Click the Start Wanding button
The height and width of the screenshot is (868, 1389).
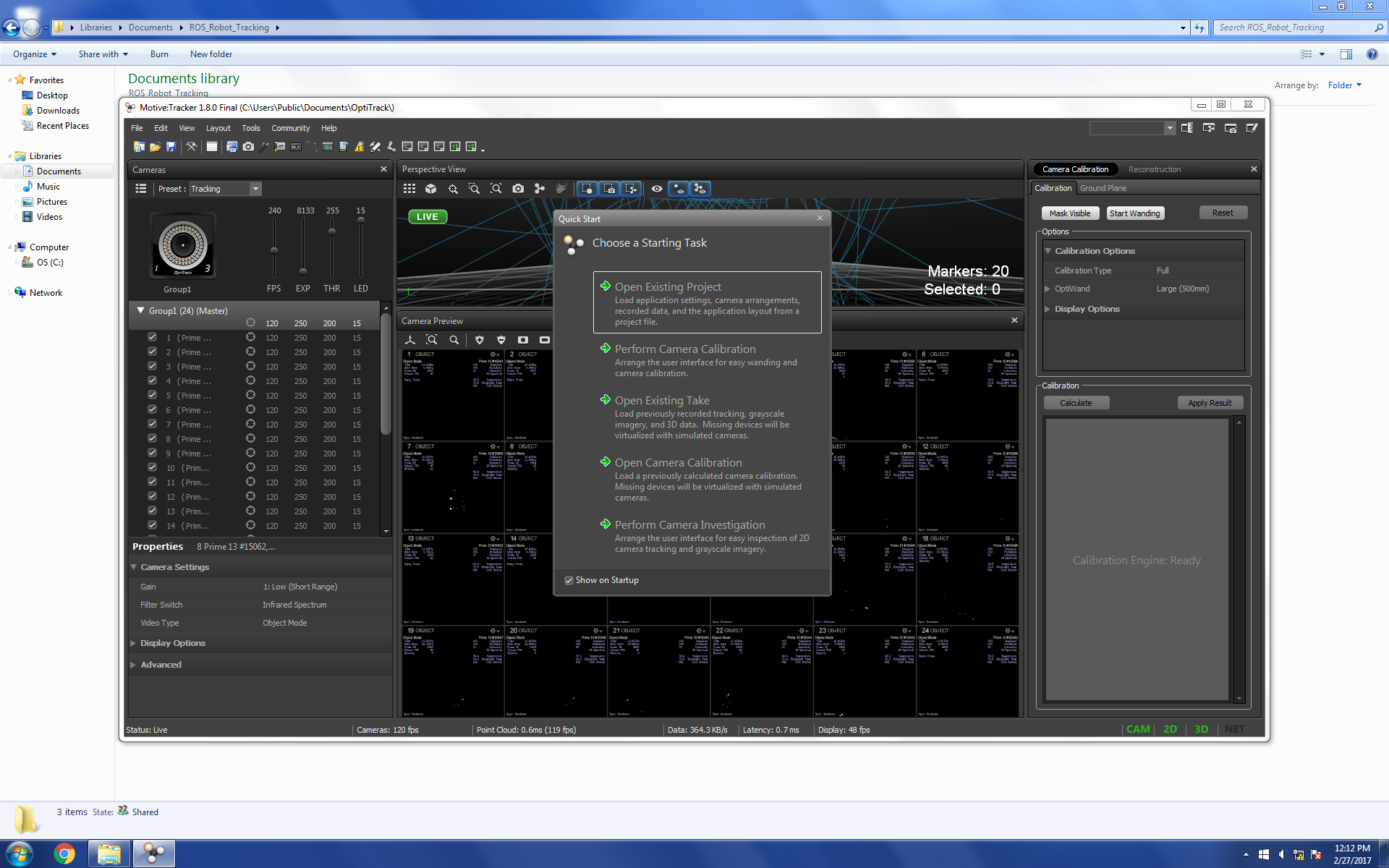1134,213
